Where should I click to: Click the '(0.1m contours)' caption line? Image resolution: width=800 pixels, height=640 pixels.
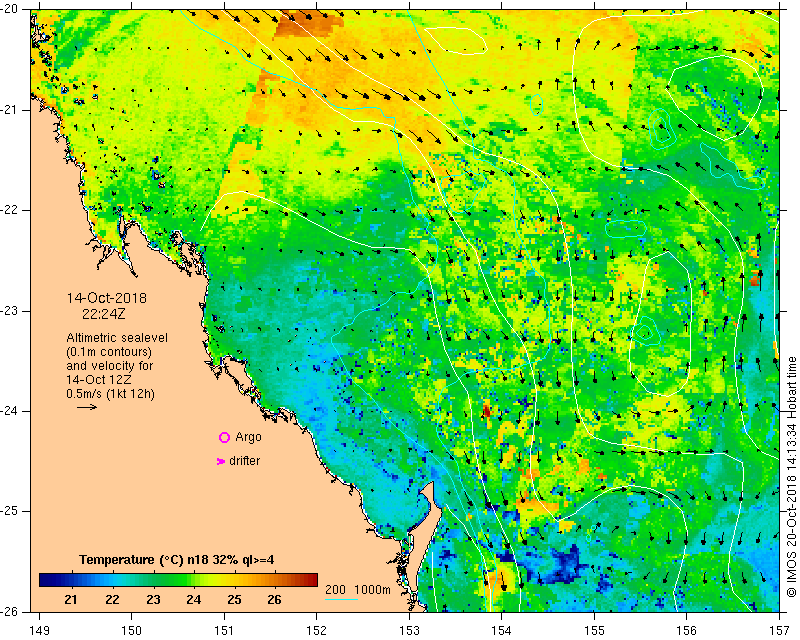click(109, 352)
